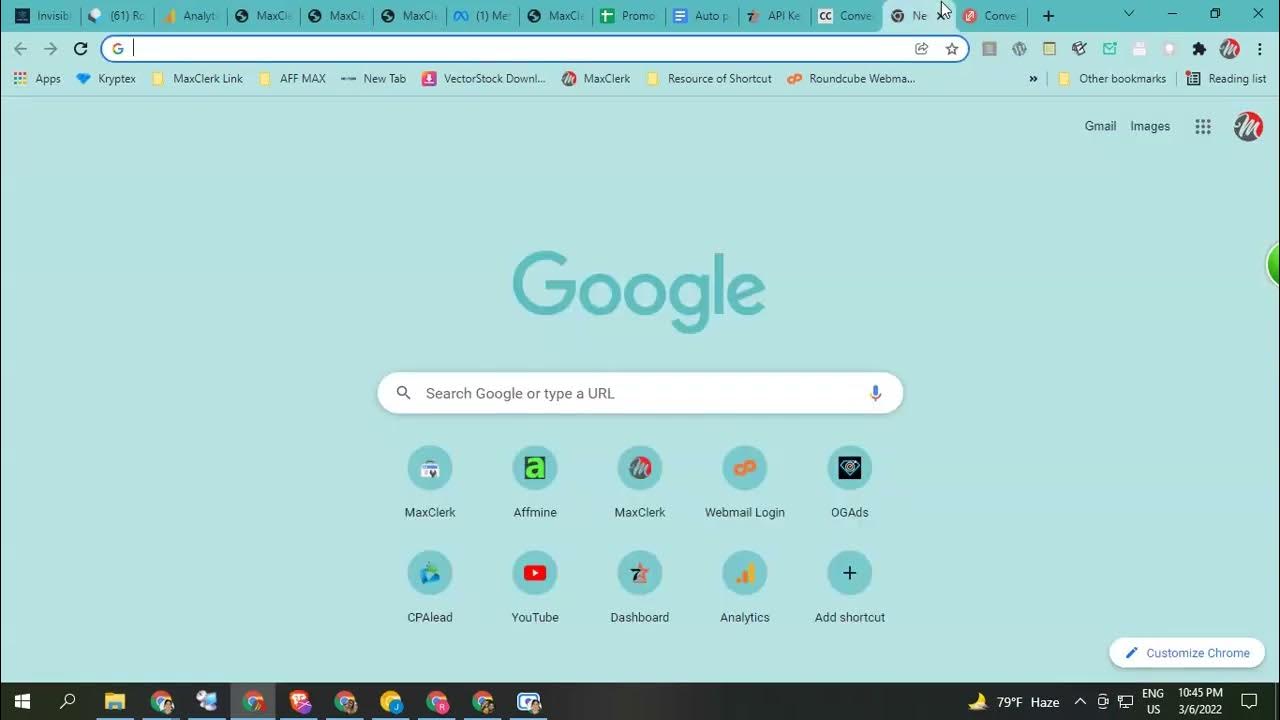Bookmark this page using the star
The height and width of the screenshot is (720, 1280).
pos(951,48)
